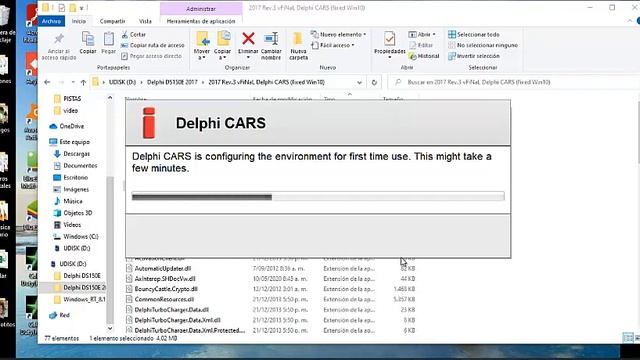Open the Mover a dropdown button
The width and height of the screenshot is (640, 360).
(x=202, y=46)
